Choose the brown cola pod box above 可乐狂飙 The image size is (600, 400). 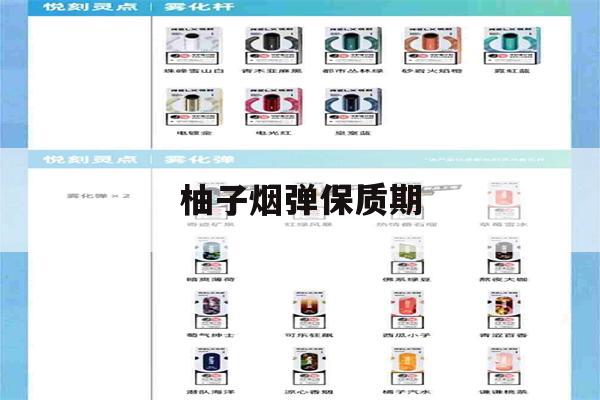point(309,310)
